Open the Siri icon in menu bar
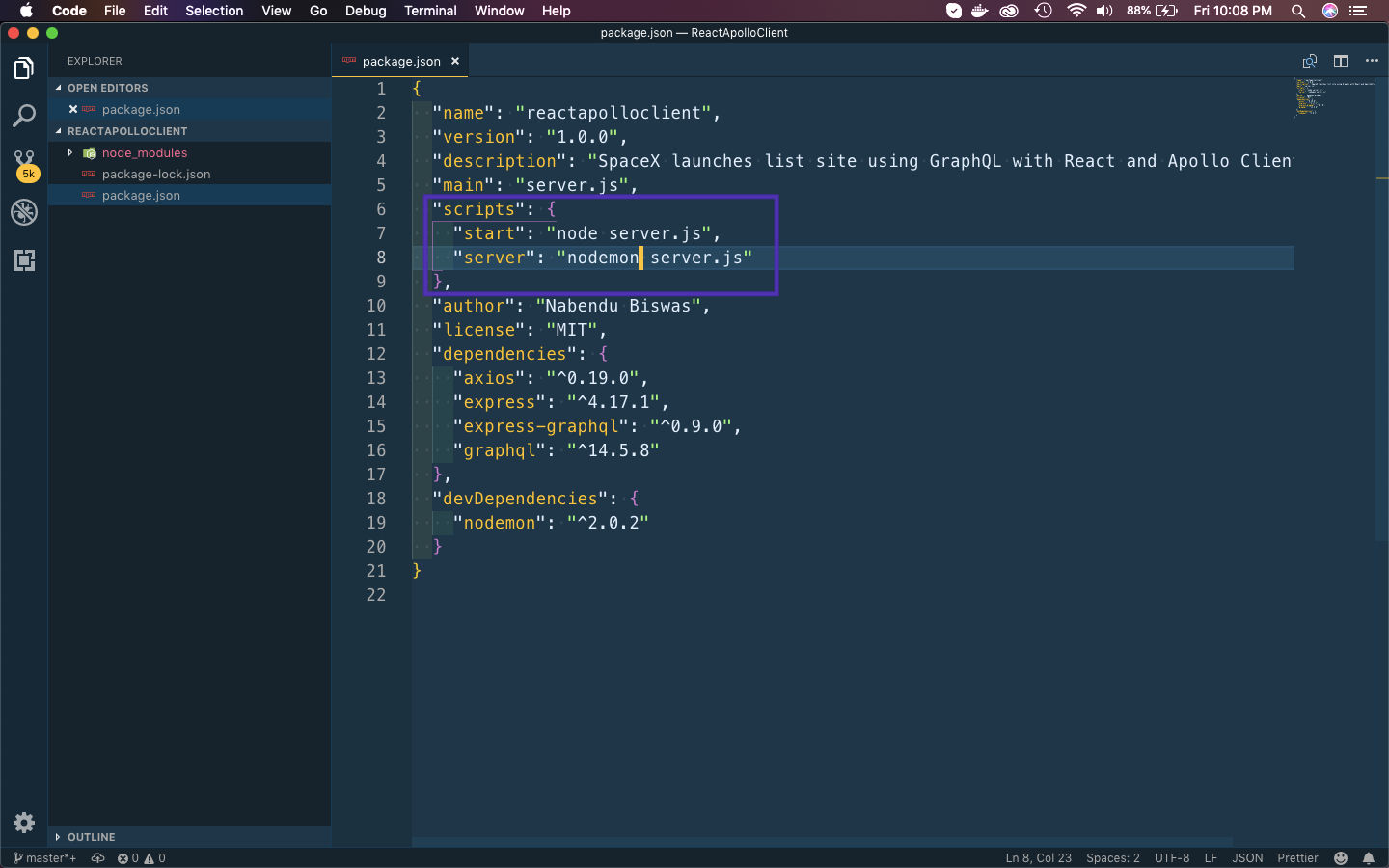The height and width of the screenshot is (868, 1389). tap(1330, 11)
